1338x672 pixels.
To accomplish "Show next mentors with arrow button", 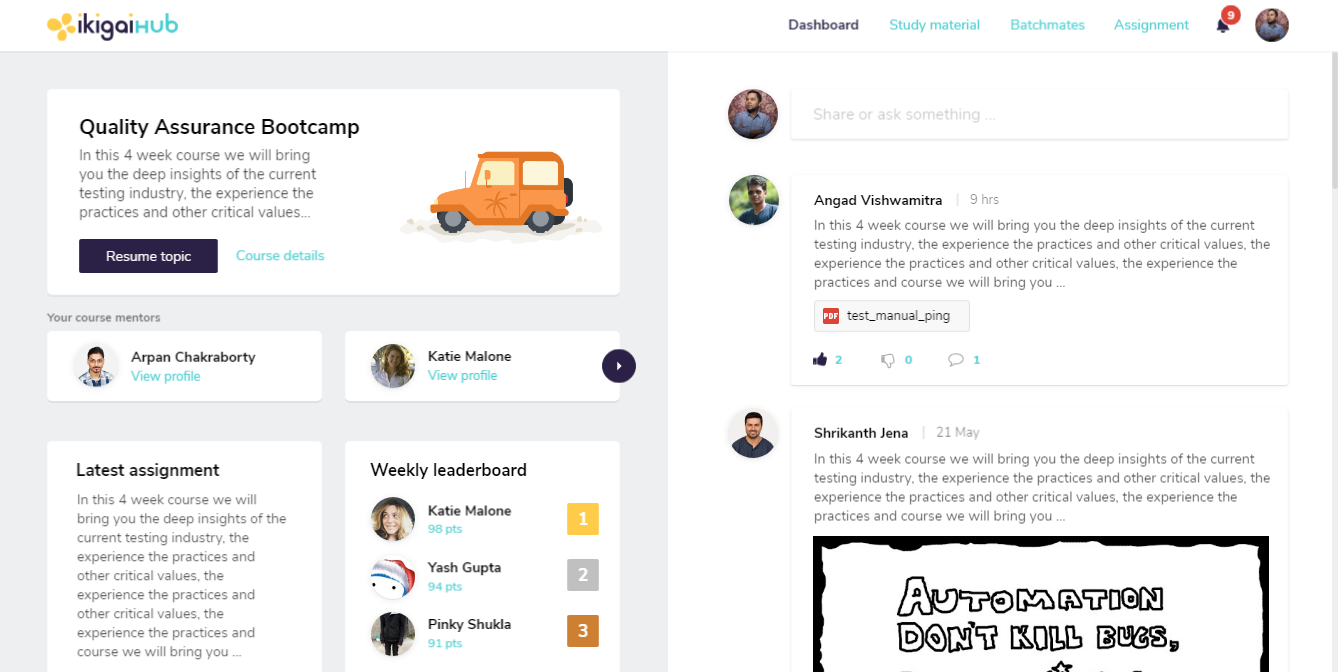I will pyautogui.click(x=619, y=366).
